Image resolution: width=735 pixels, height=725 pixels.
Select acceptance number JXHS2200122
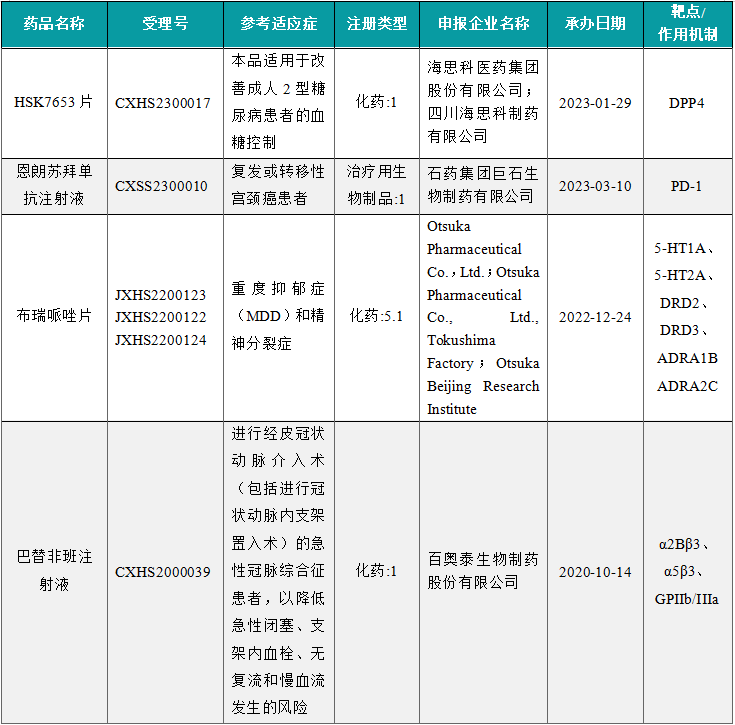[x=160, y=317]
